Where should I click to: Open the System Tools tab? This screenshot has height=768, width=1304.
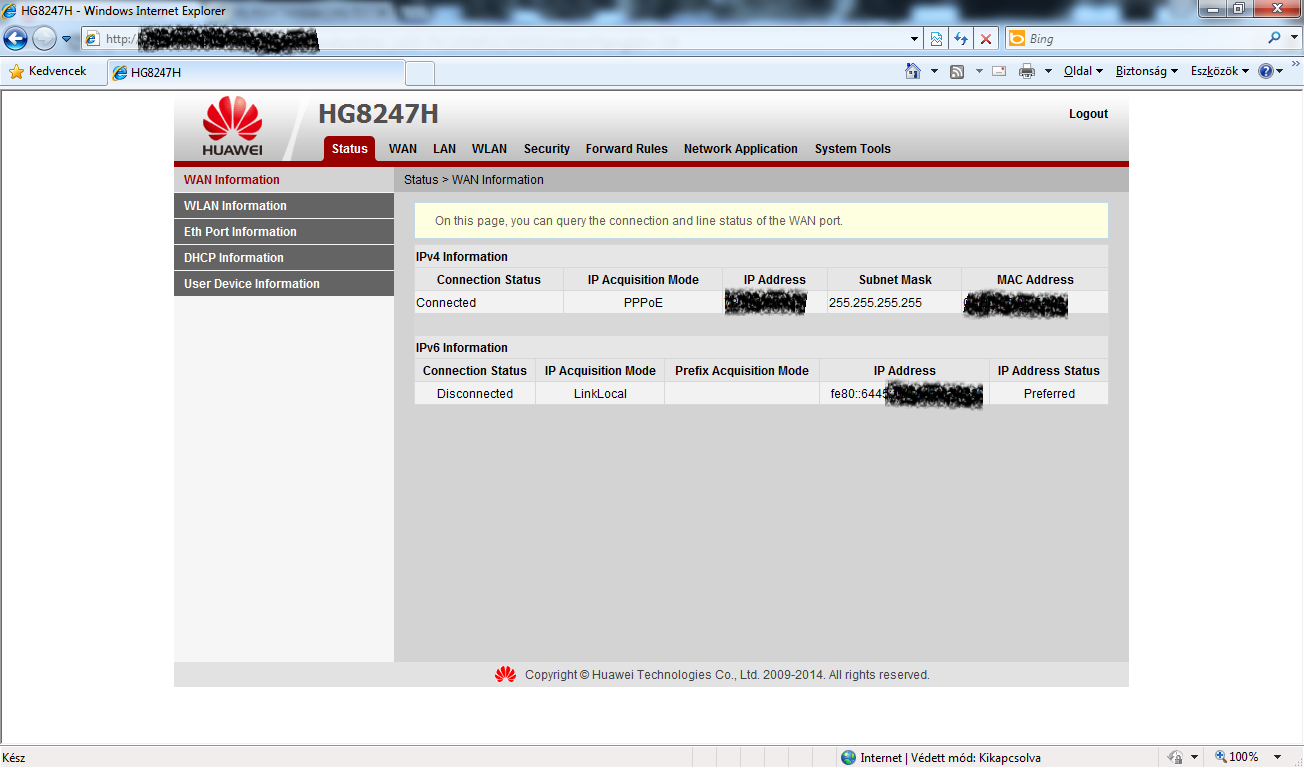(853, 149)
